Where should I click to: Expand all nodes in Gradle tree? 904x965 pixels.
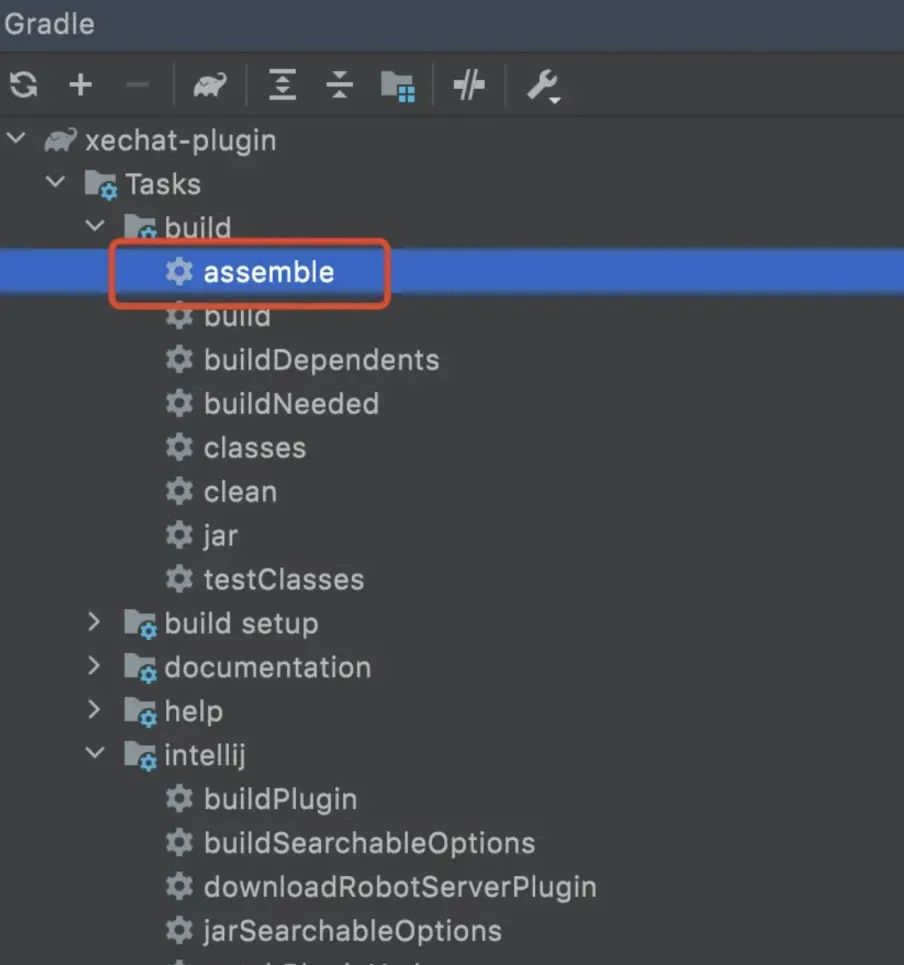pos(282,85)
